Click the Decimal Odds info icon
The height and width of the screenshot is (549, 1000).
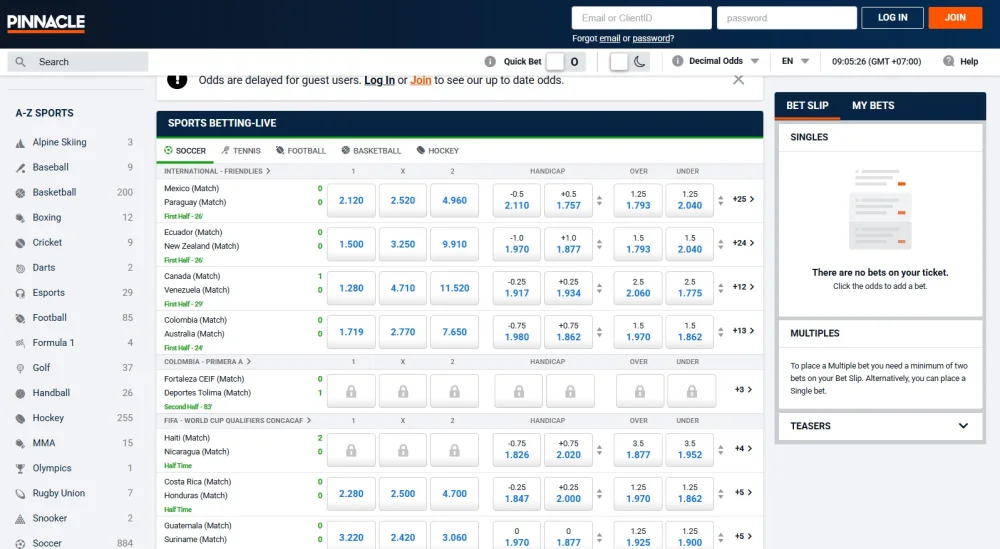[x=677, y=61]
